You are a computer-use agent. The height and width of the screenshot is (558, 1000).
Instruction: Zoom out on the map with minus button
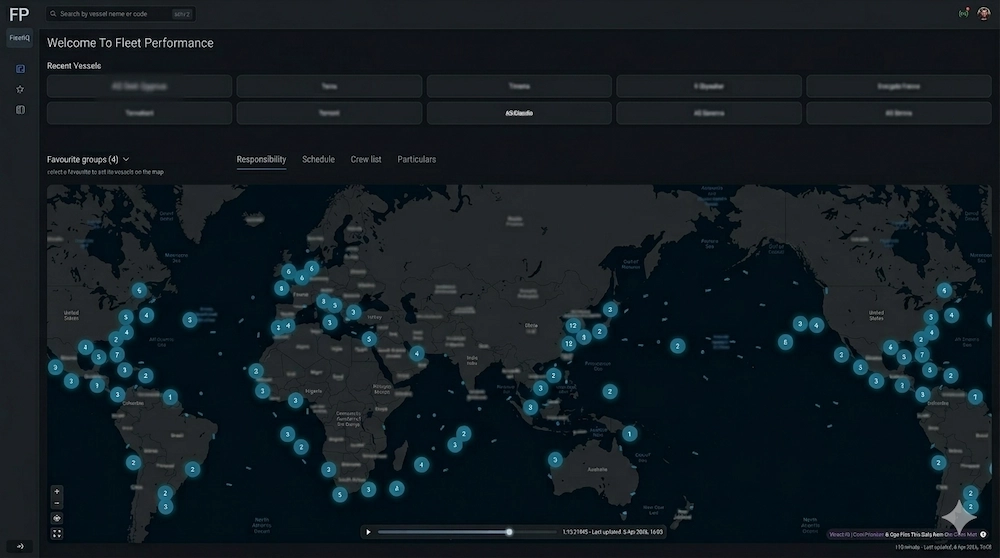(57, 504)
